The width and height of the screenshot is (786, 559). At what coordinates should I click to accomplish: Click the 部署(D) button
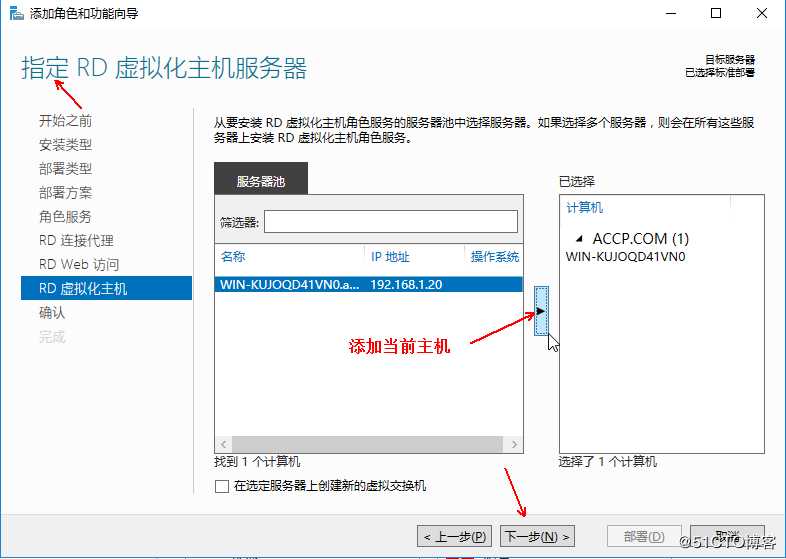tap(644, 536)
